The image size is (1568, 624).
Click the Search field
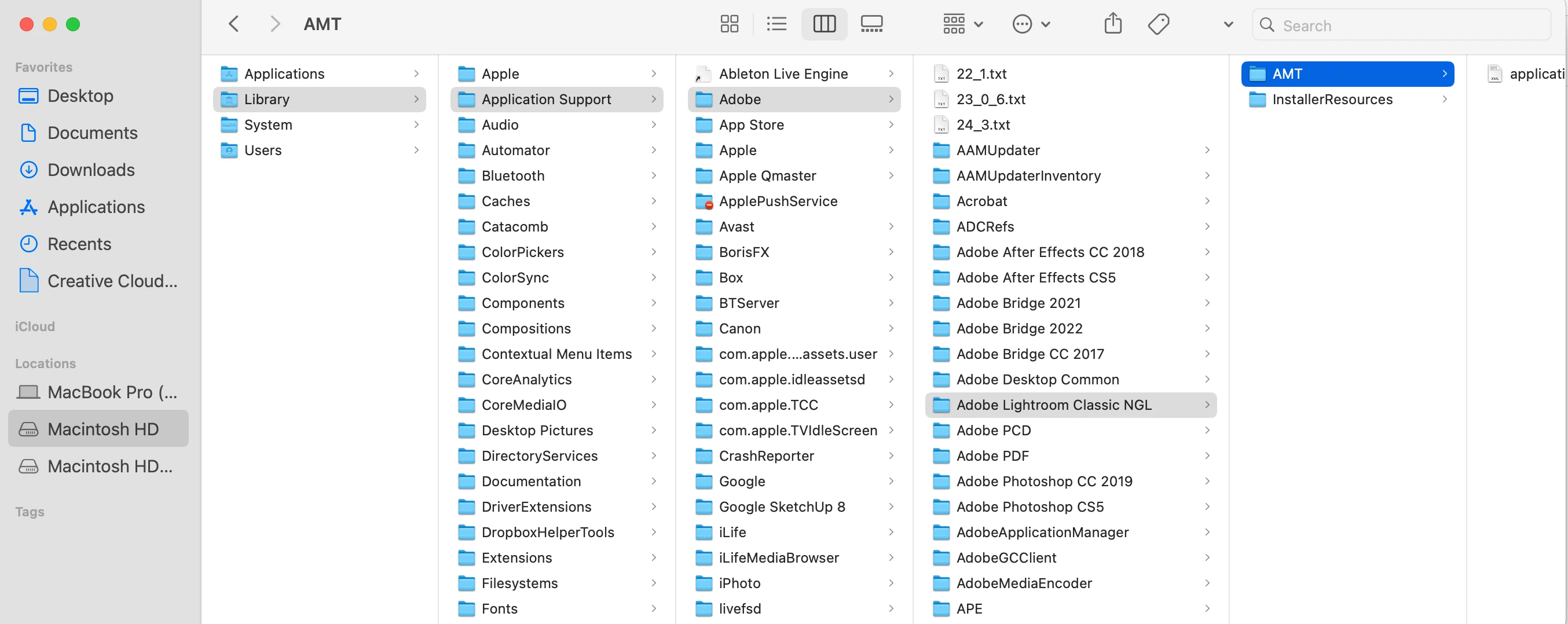point(1401,25)
